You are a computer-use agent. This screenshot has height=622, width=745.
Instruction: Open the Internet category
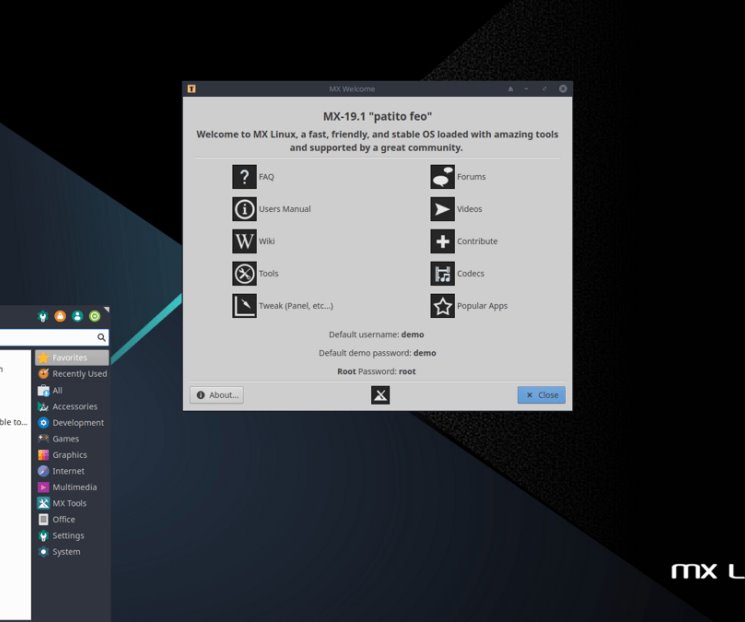[72, 471]
